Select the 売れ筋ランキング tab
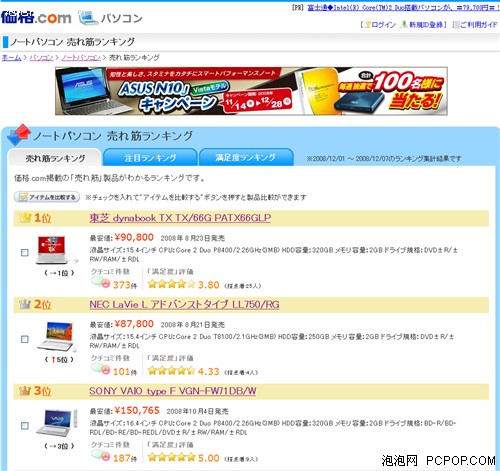Image resolution: width=500 pixels, height=471 pixels. [55, 158]
